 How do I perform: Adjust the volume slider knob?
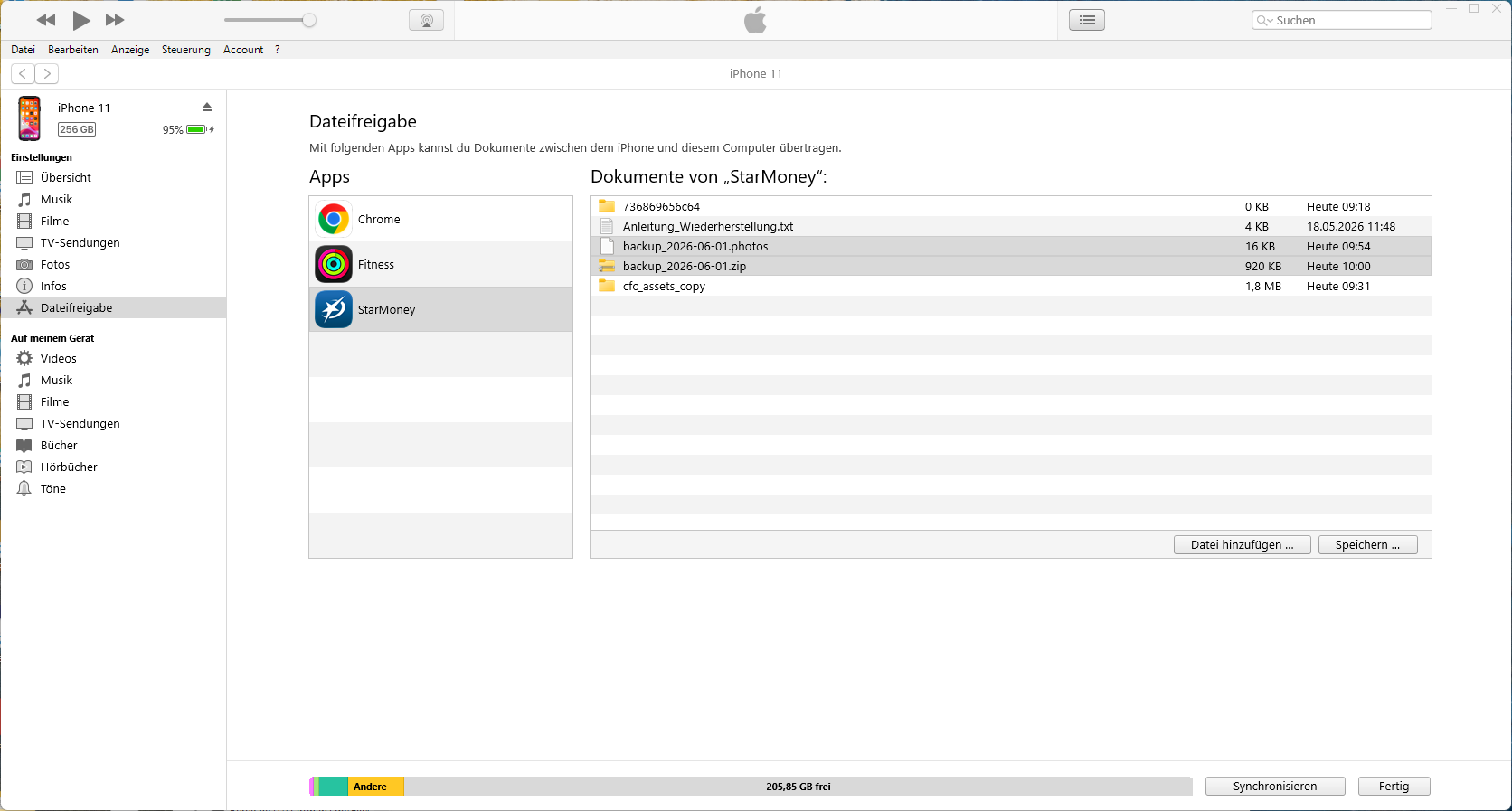point(309,20)
